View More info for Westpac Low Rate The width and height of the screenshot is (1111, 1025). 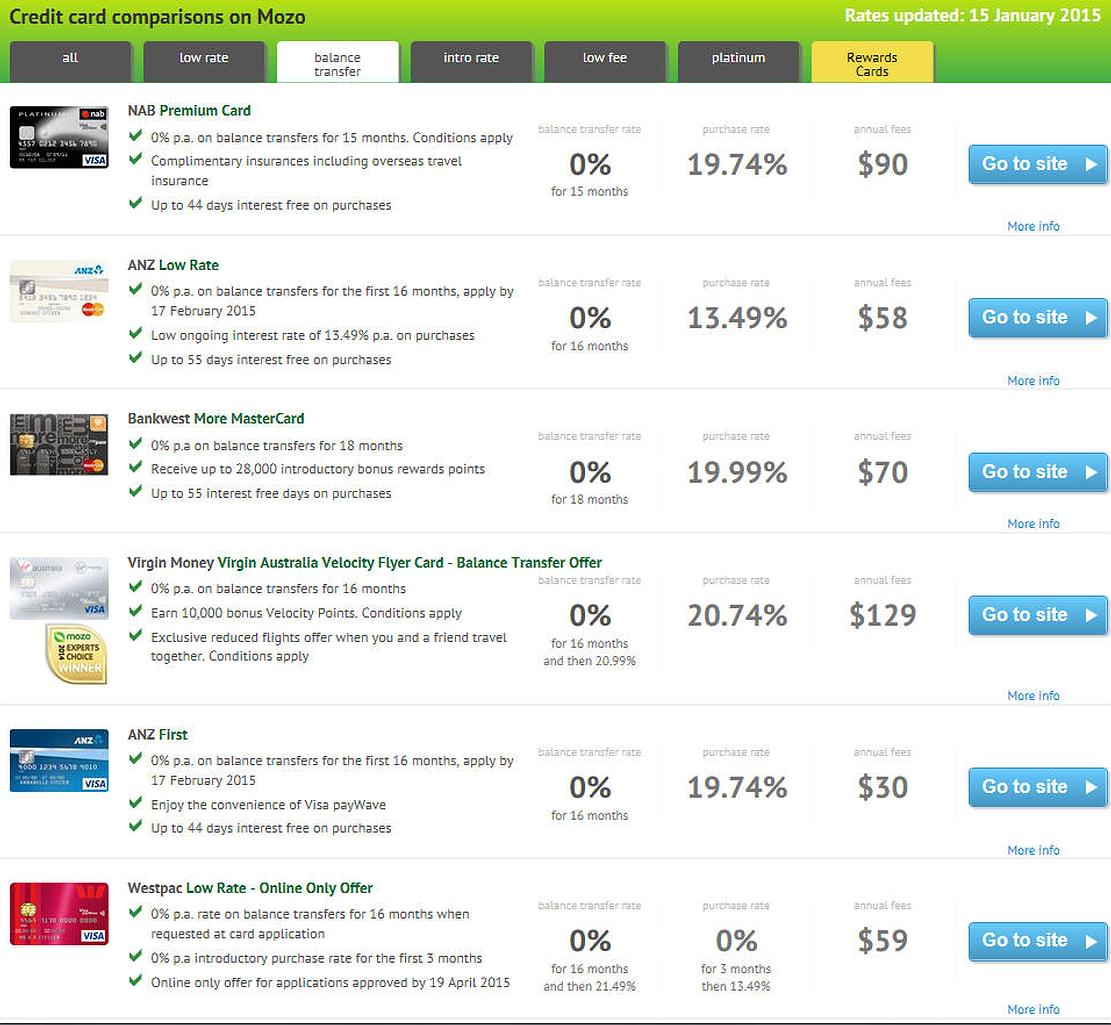point(1034,1009)
